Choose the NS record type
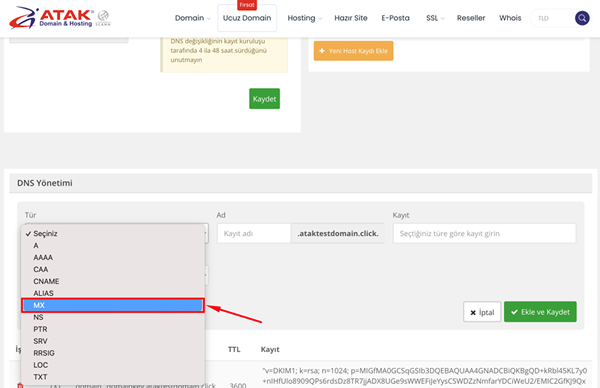The image size is (600, 388). tap(113, 317)
